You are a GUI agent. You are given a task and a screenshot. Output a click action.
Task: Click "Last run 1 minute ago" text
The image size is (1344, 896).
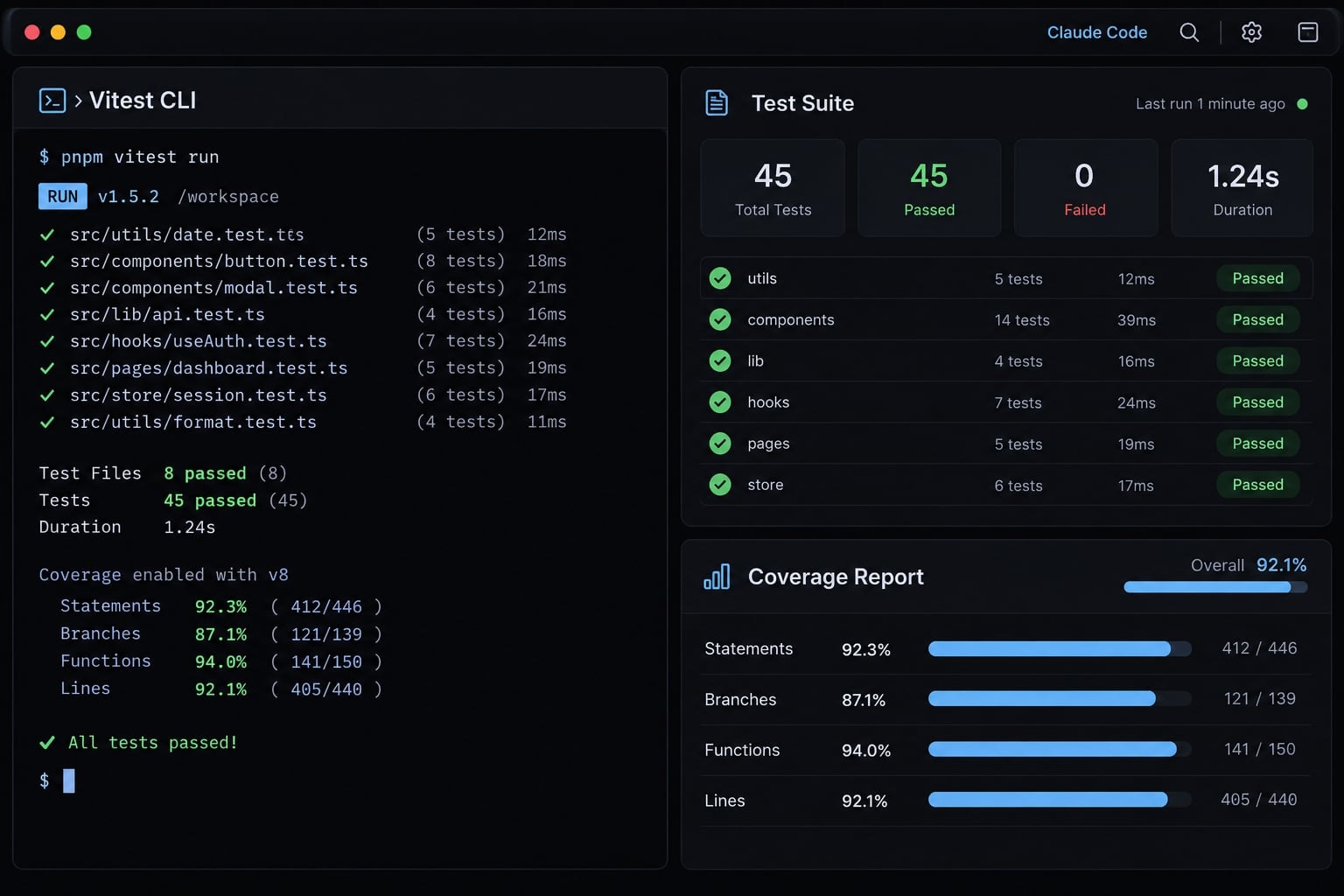1210,104
